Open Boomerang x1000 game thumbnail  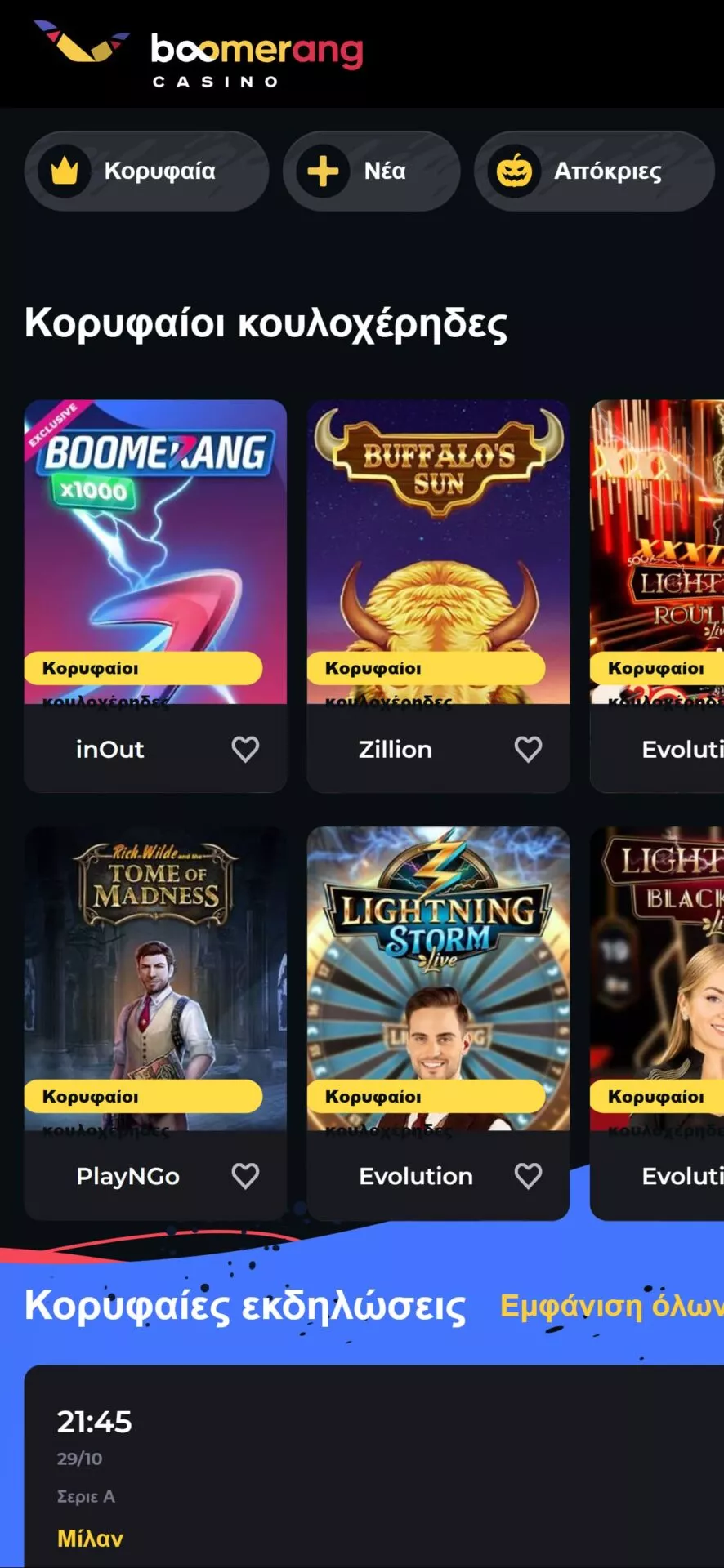coord(155,551)
